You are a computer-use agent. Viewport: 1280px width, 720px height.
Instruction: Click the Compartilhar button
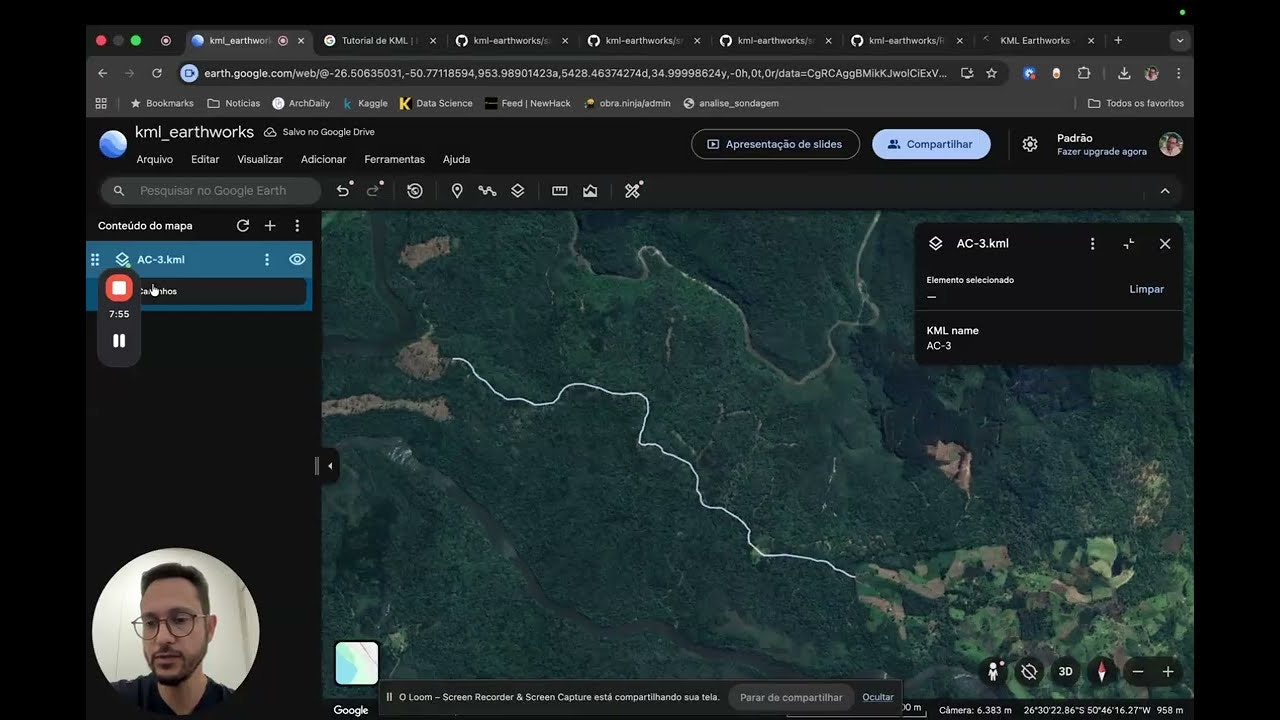(931, 144)
